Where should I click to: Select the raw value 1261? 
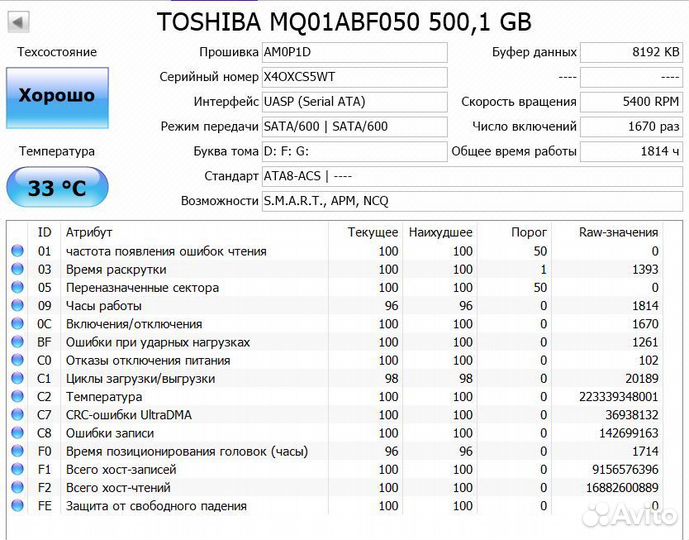(x=645, y=342)
